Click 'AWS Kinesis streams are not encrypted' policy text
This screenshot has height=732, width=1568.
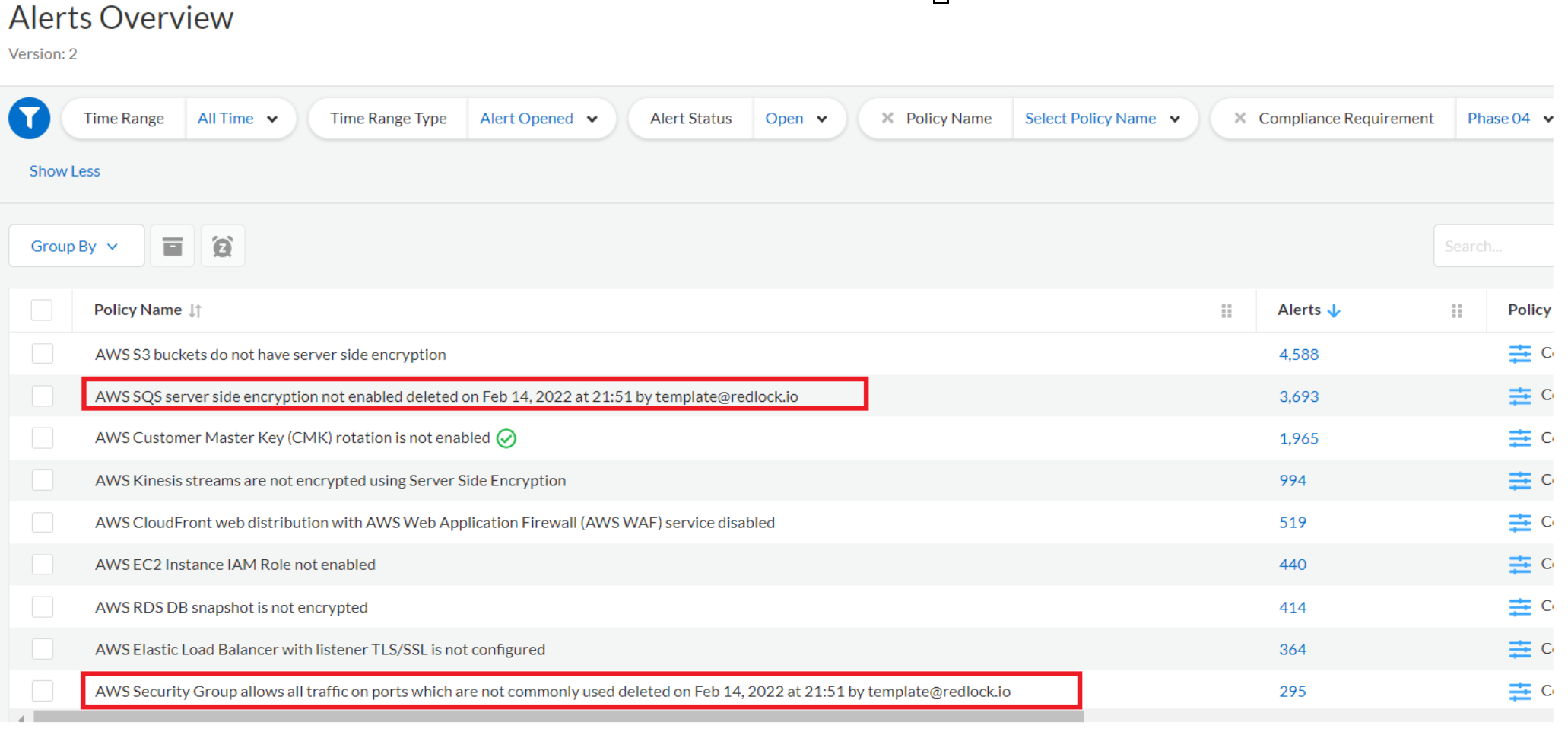pyautogui.click(x=331, y=481)
